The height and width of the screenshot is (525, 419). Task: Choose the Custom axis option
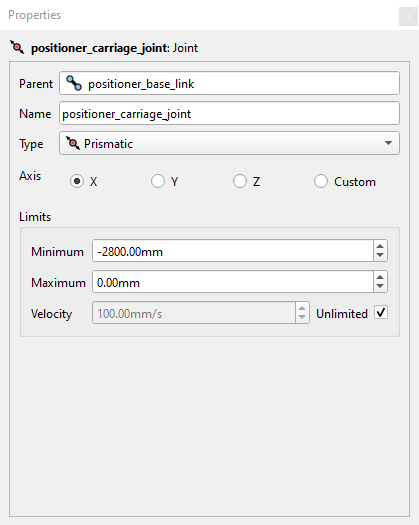tap(321, 181)
